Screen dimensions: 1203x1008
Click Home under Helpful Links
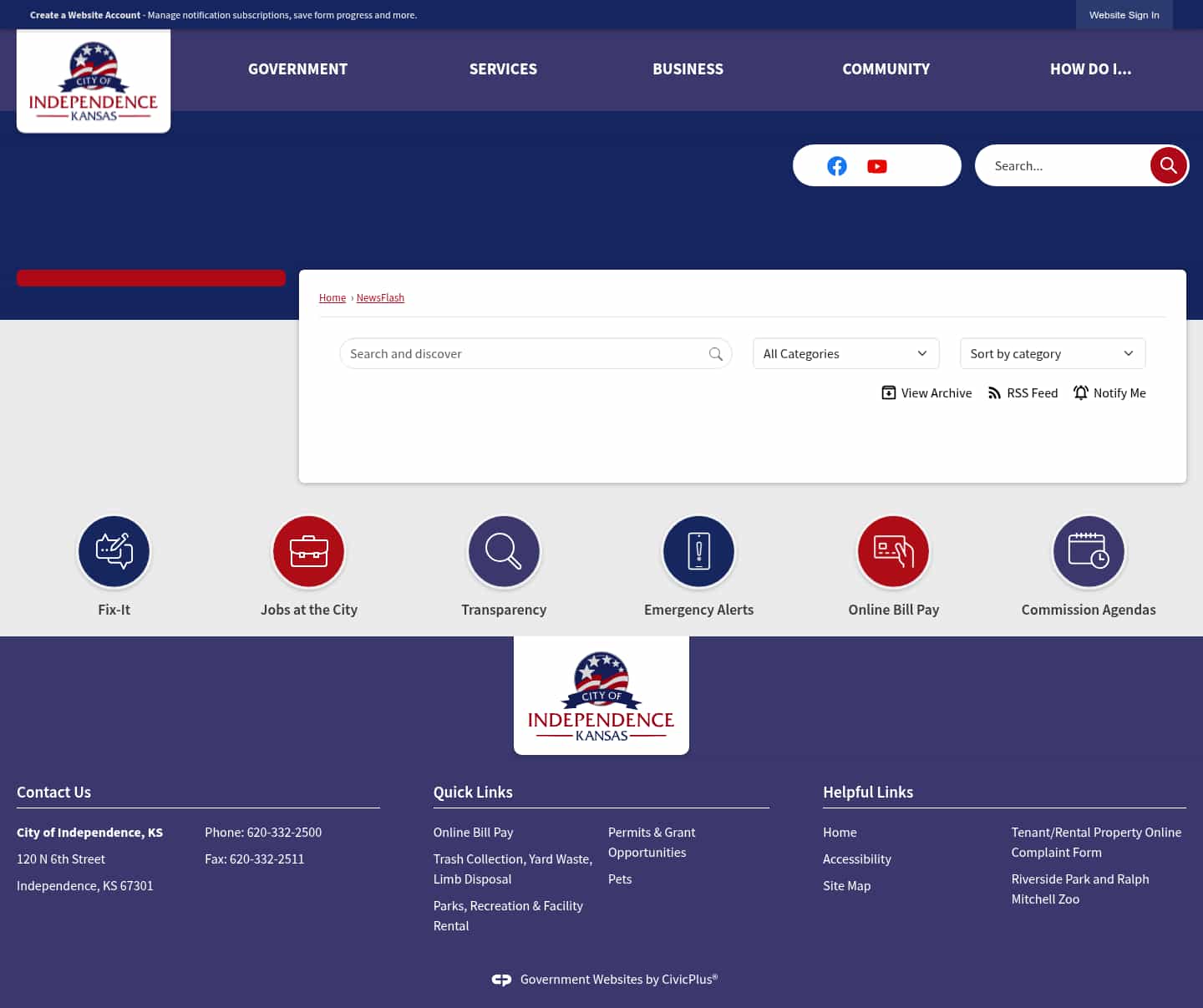[x=840, y=833]
